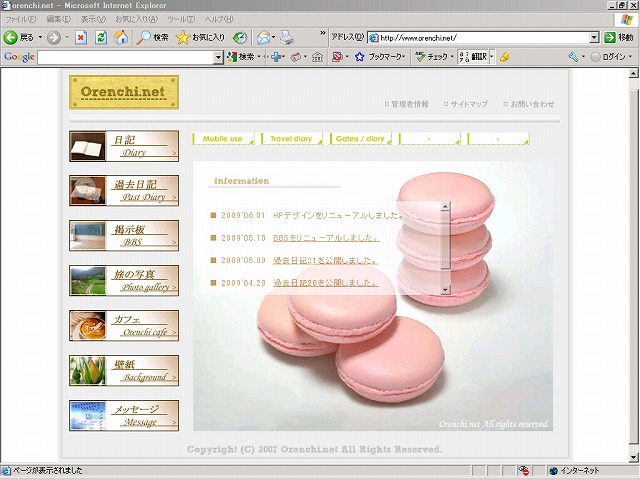This screenshot has width=640, height=480.
Task: Open the 編集(E) menu
Action: click(58, 19)
